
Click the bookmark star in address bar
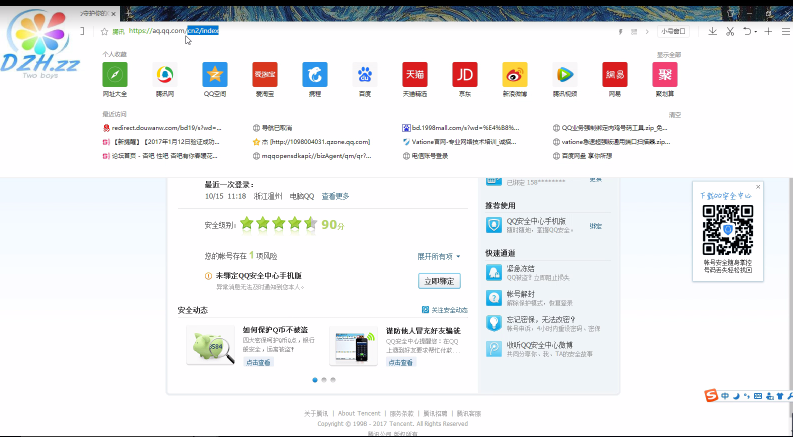pyautogui.click(x=105, y=31)
